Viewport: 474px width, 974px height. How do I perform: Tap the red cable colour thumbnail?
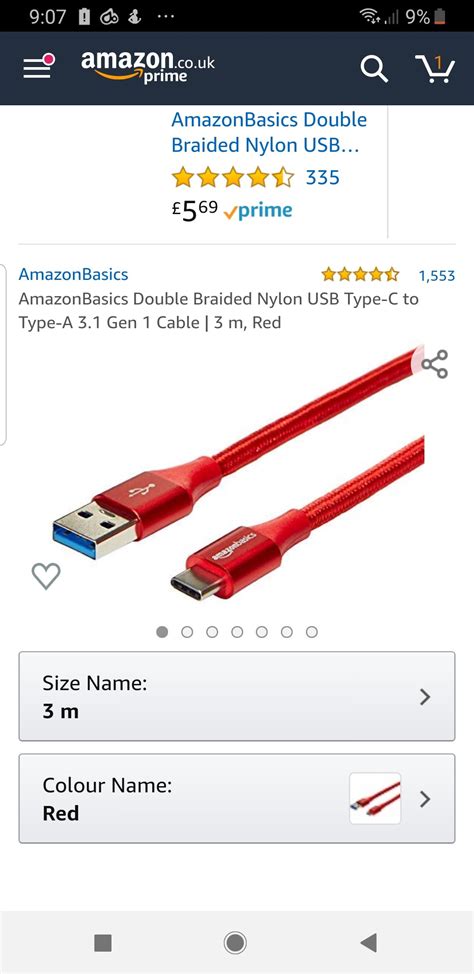click(x=375, y=799)
